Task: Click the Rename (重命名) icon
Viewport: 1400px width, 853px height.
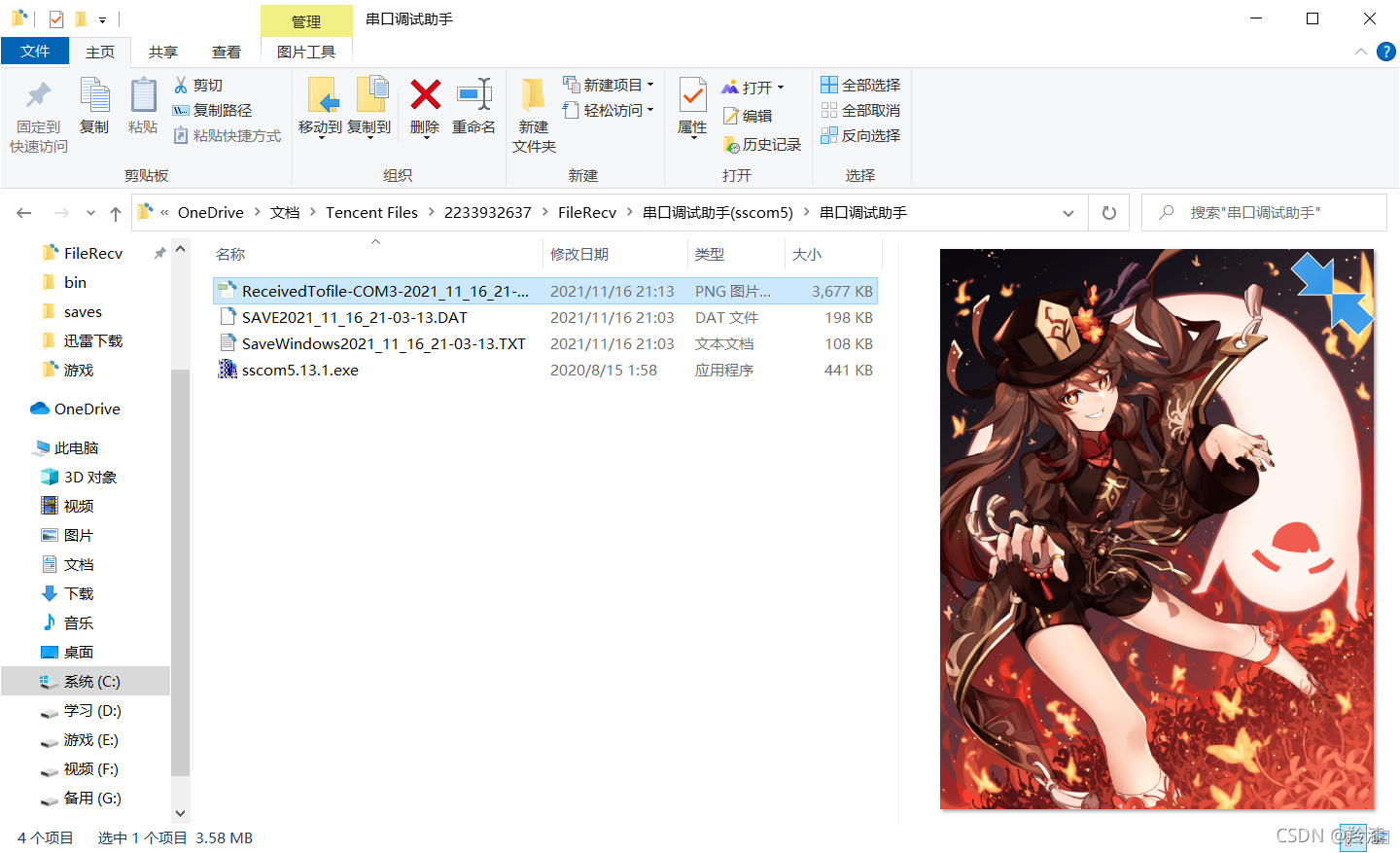Action: [473, 95]
